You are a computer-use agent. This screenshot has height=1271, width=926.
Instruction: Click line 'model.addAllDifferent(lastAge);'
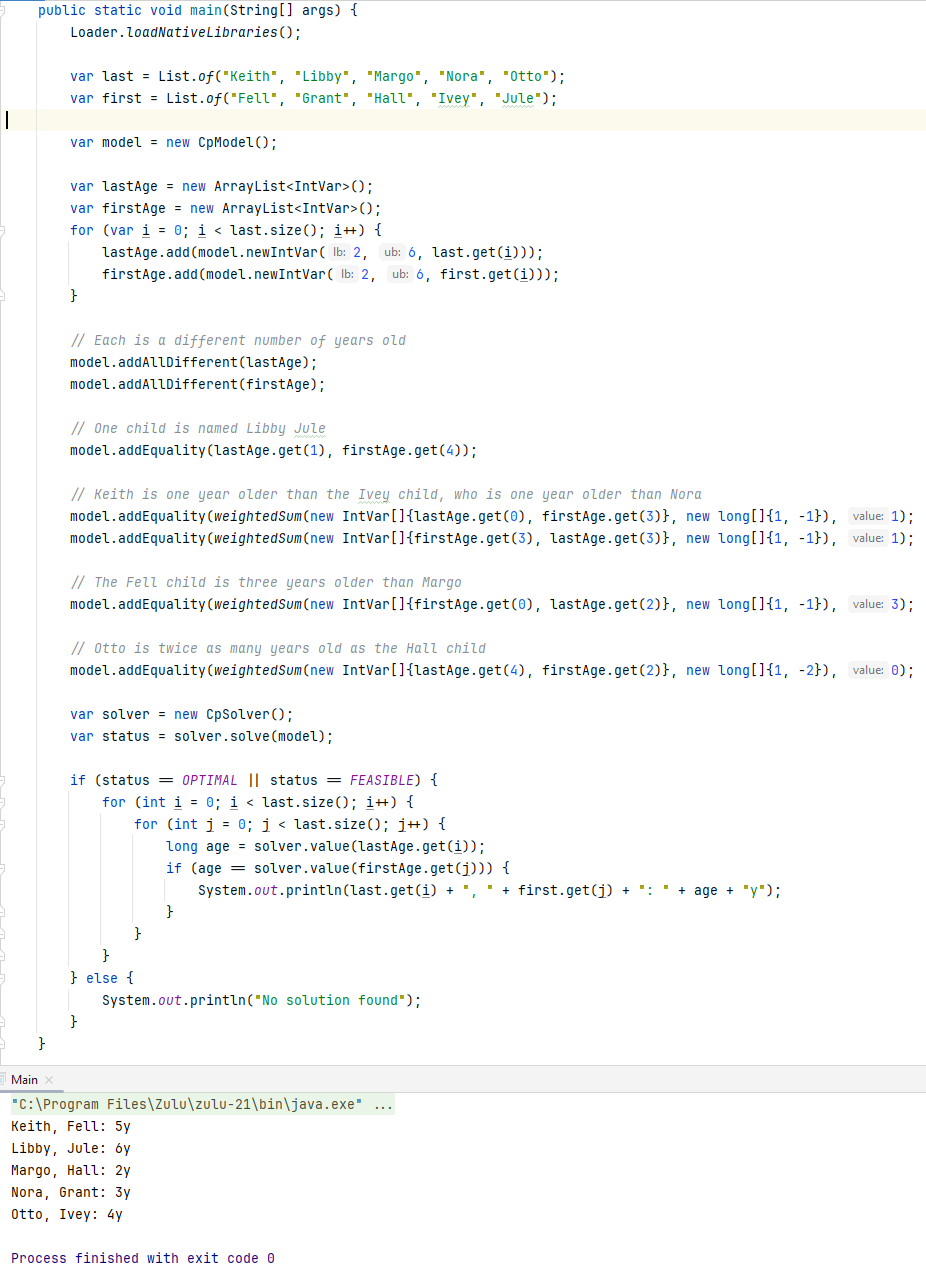tap(194, 362)
